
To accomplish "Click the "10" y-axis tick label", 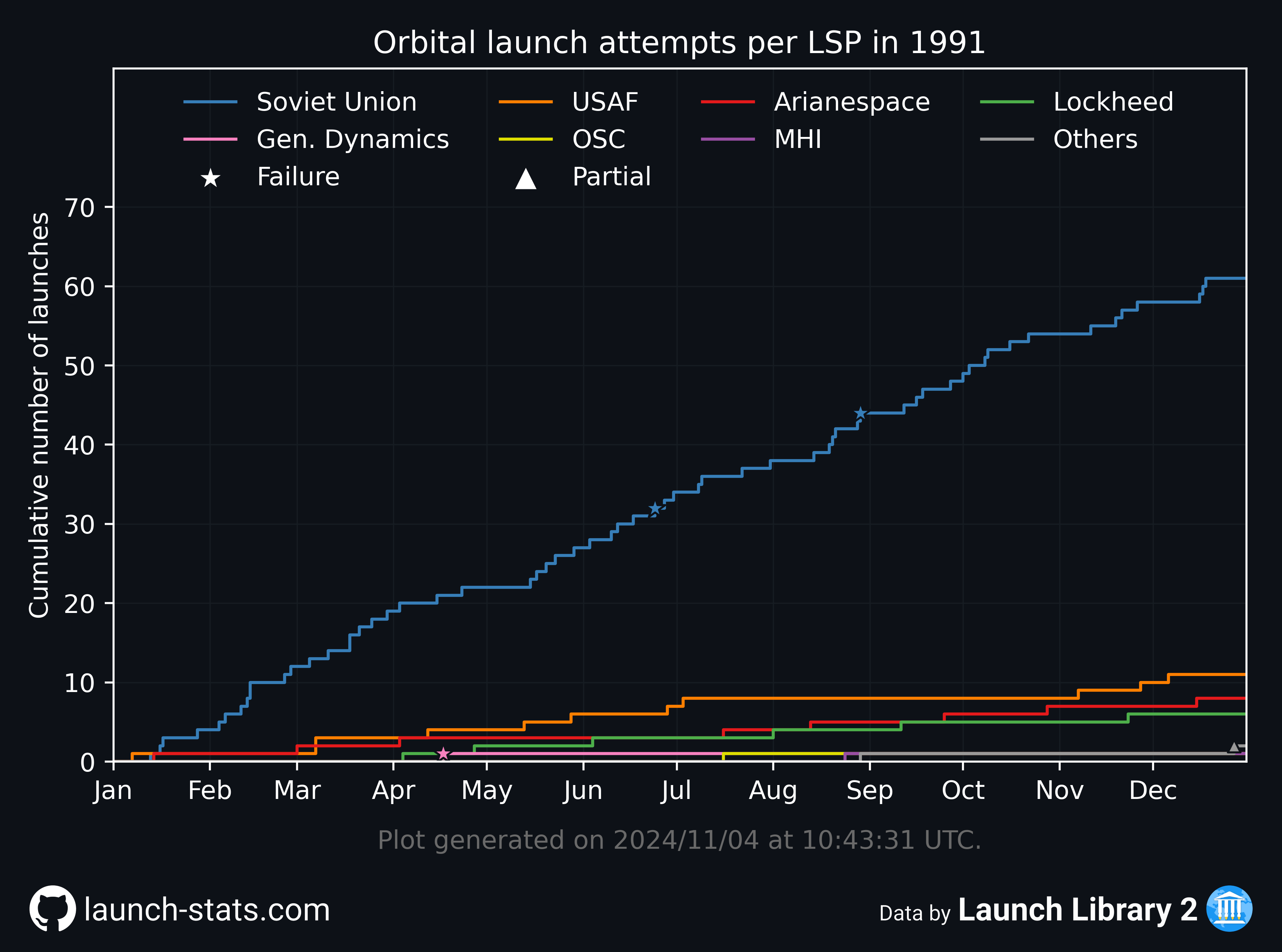I will (x=79, y=684).
